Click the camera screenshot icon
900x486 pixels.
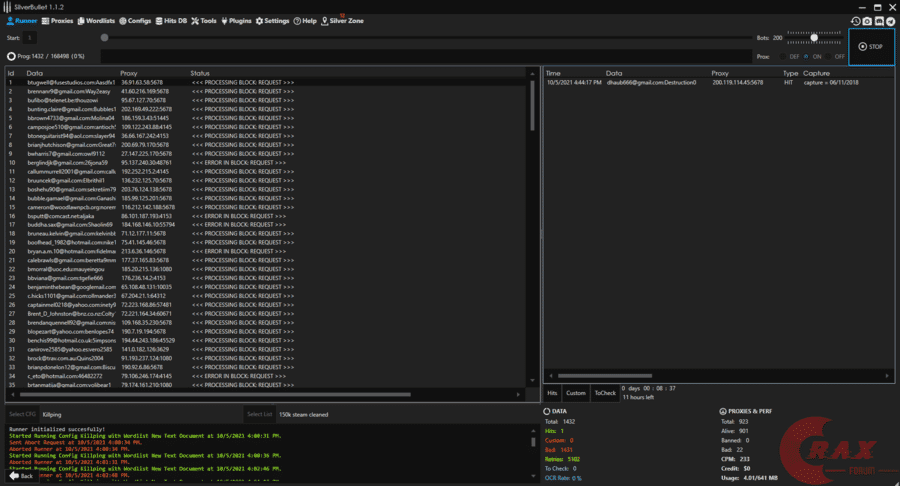click(868, 21)
